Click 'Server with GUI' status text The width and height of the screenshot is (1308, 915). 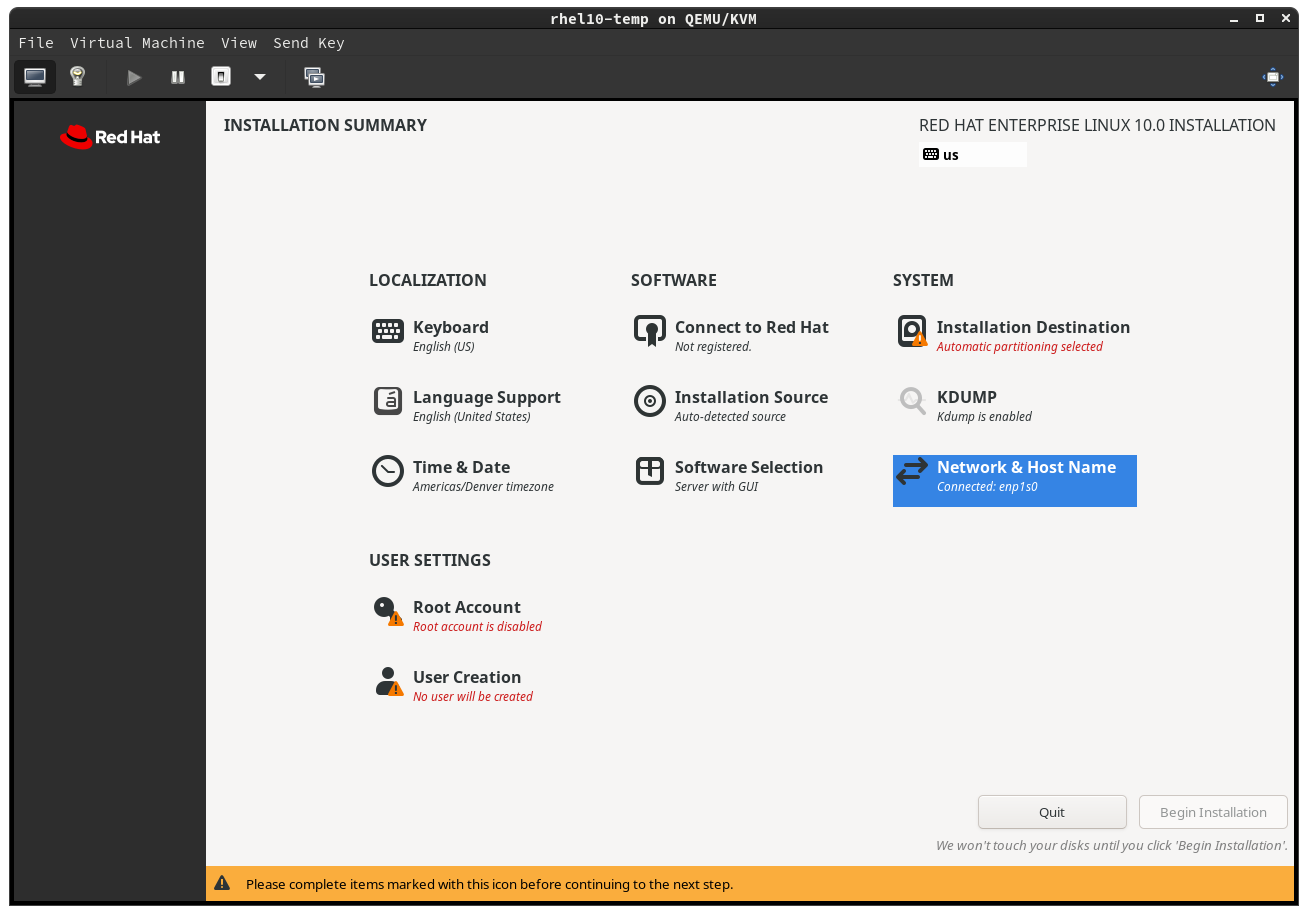(717, 487)
